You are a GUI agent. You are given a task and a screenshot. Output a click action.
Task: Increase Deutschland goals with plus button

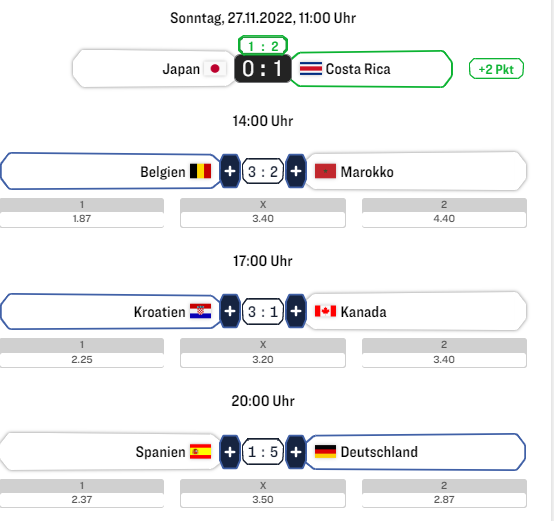(x=296, y=452)
